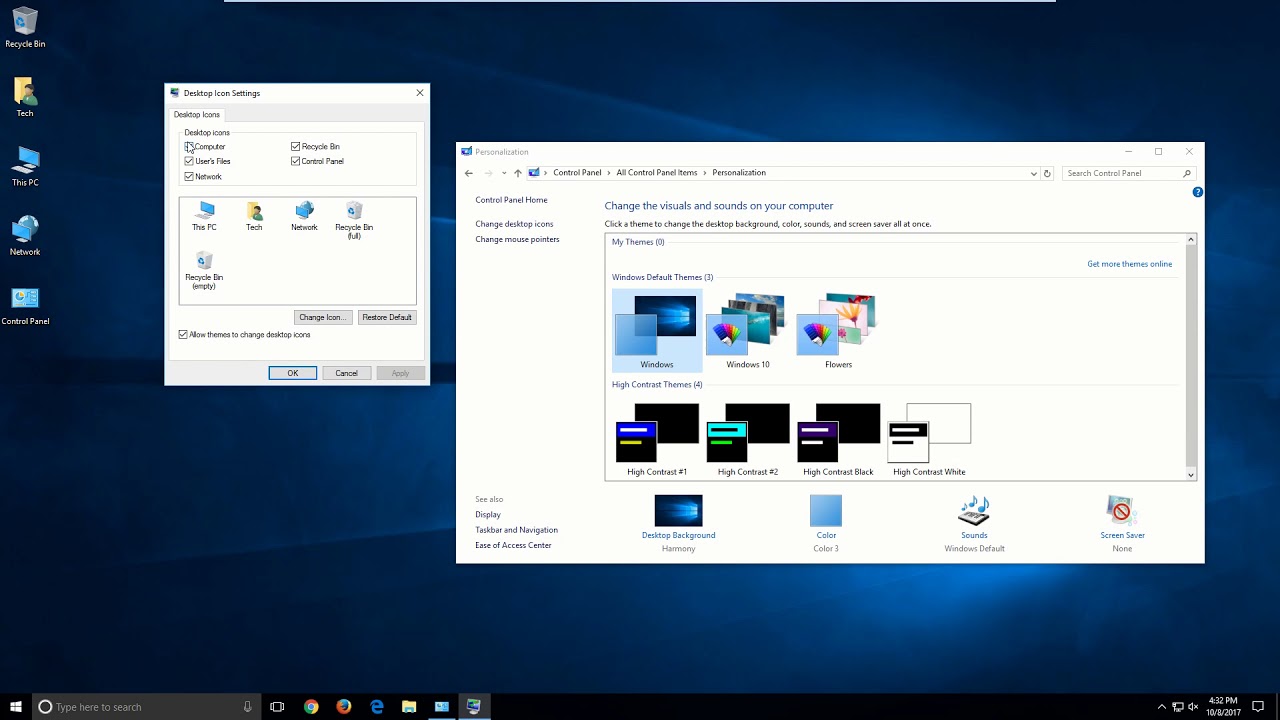
Task: Open Sounds settings from Personalization
Action: click(973, 512)
